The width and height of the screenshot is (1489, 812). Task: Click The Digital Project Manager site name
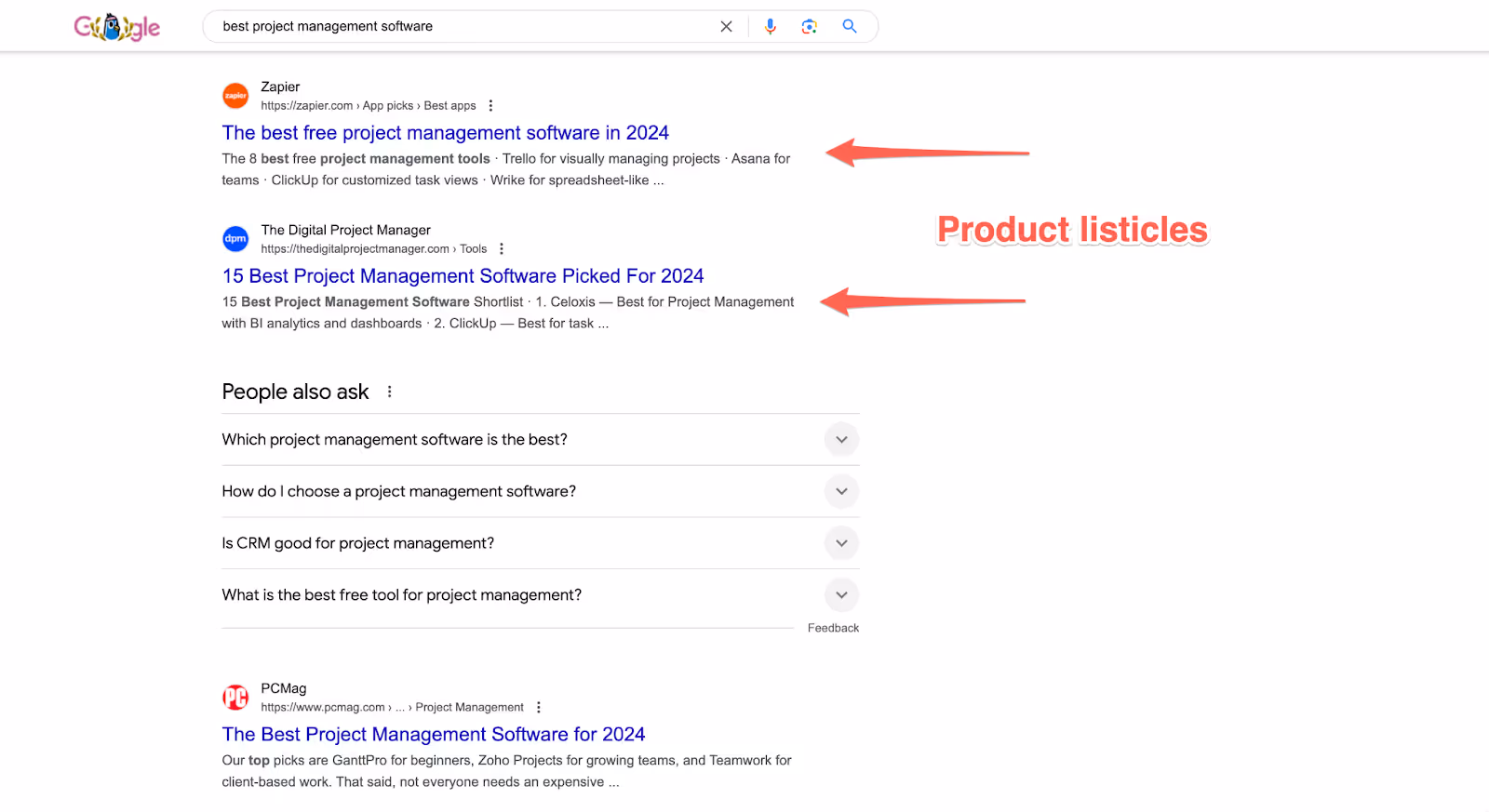pyautogui.click(x=345, y=230)
